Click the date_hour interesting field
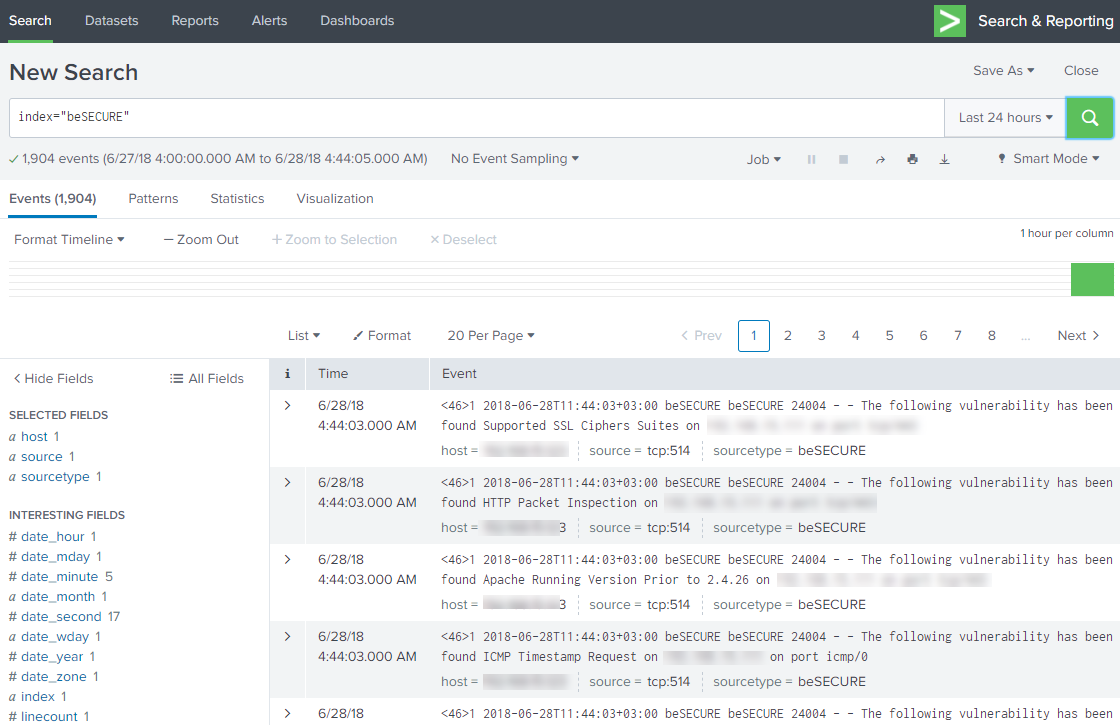The height and width of the screenshot is (725, 1120). pos(52,536)
